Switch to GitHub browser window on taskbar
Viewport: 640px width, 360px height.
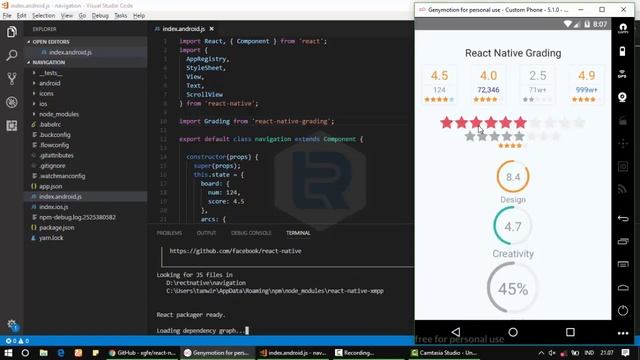click(141, 353)
